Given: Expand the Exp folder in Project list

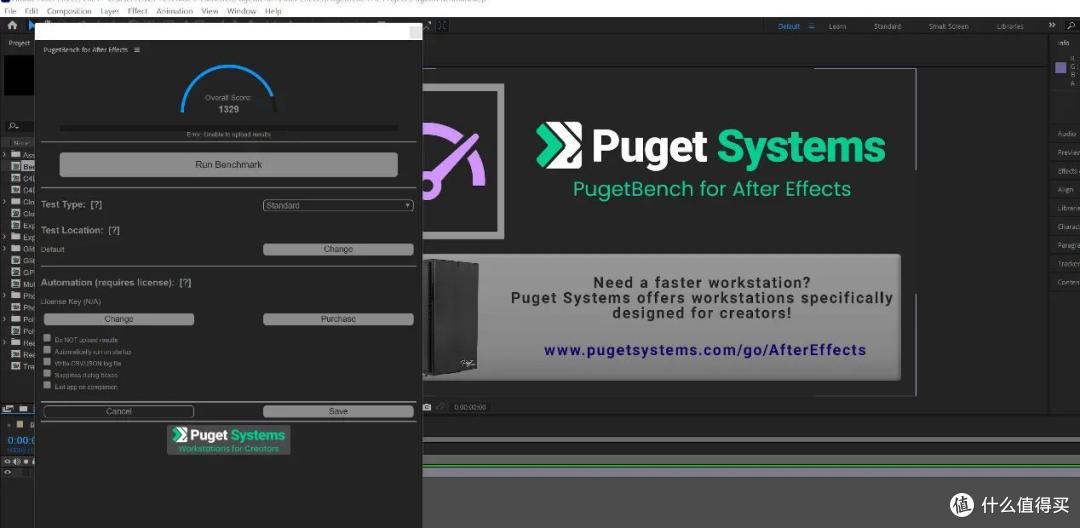Looking at the screenshot, I should click(6, 237).
